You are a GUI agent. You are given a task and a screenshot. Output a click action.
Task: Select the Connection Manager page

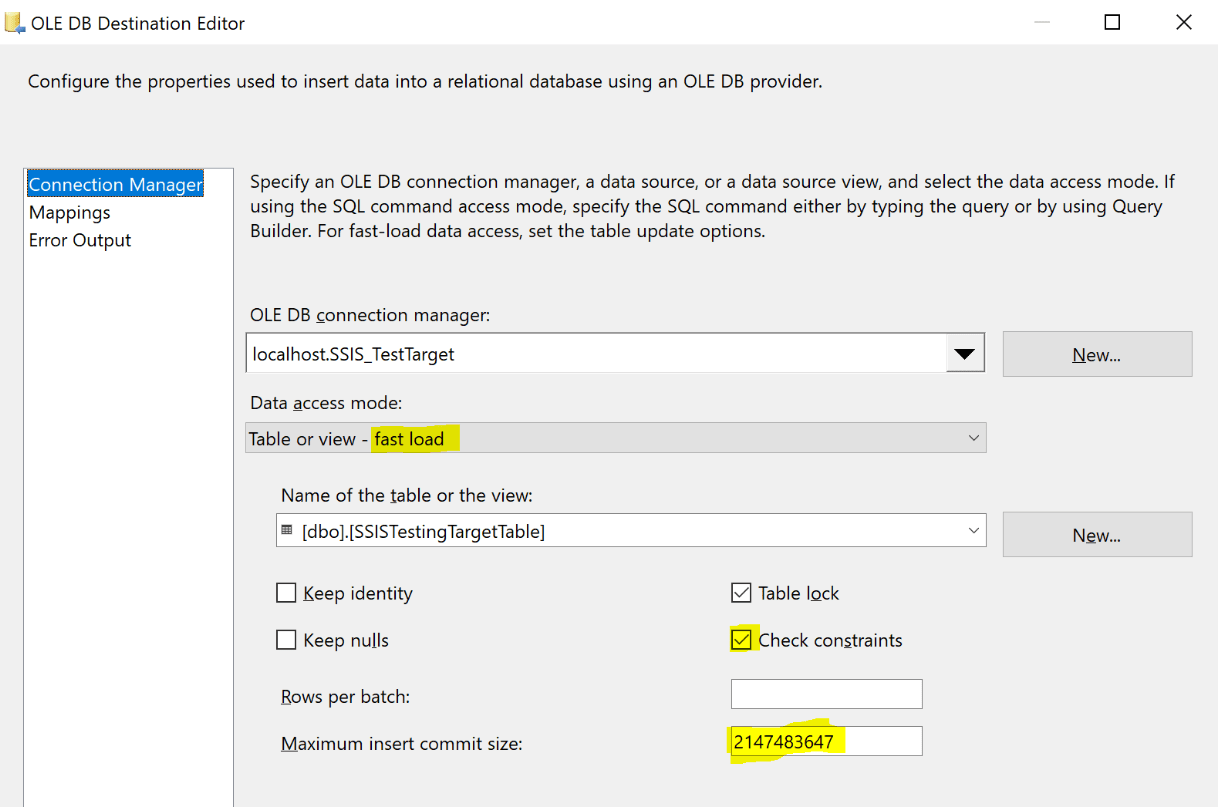tap(116, 184)
